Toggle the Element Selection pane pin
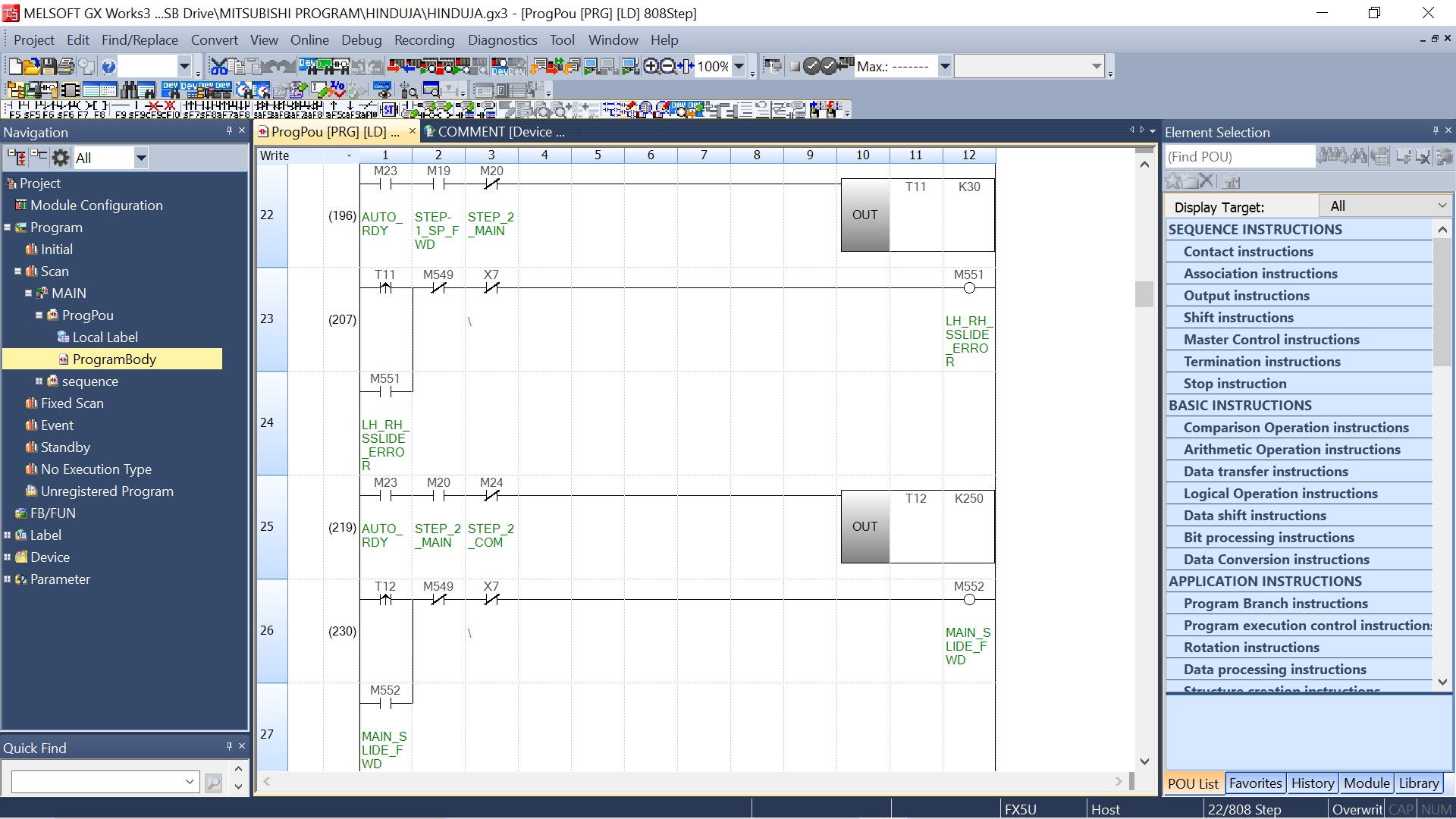The height and width of the screenshot is (819, 1456). [x=1436, y=131]
